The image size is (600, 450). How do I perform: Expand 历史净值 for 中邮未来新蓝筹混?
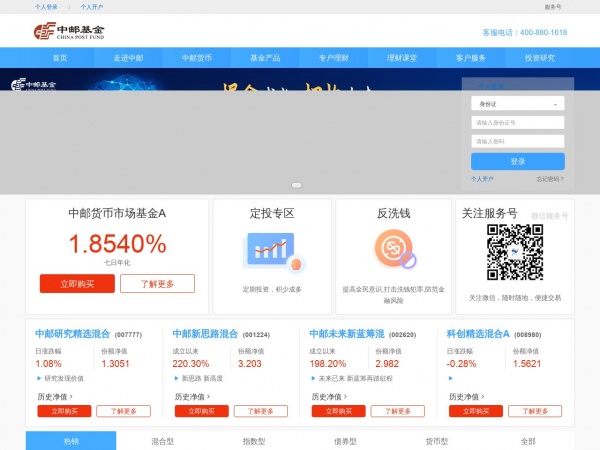pos(329,397)
